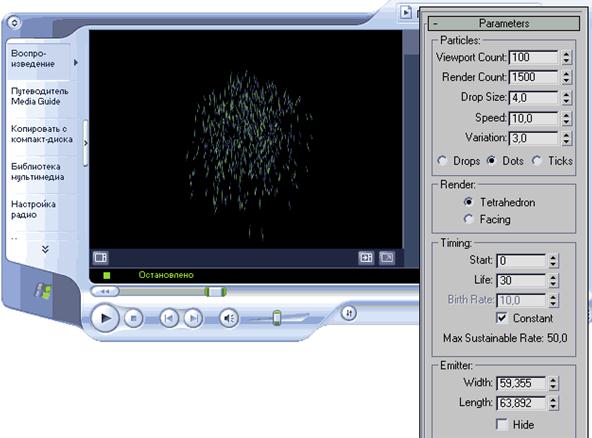Select Facing render option

468,219
